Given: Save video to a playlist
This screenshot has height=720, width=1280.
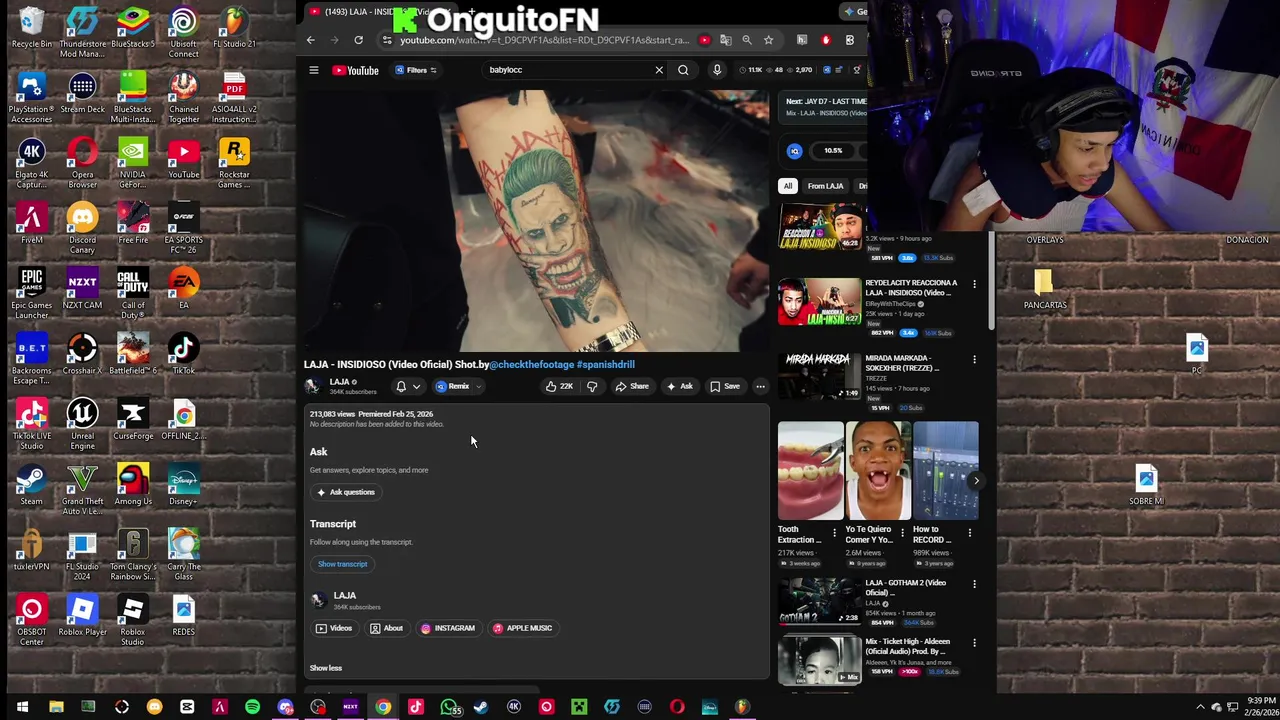Looking at the screenshot, I should [725, 386].
